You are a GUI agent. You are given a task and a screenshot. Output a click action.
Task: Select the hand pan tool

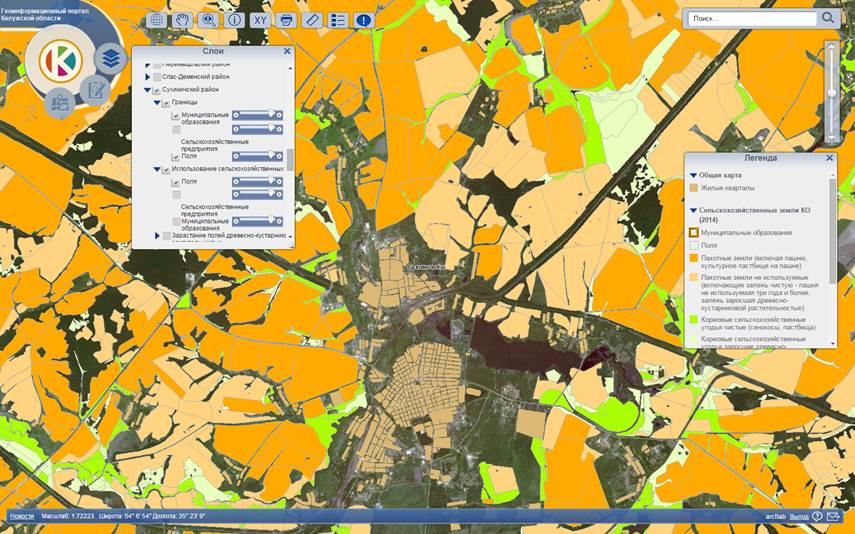click(x=182, y=19)
